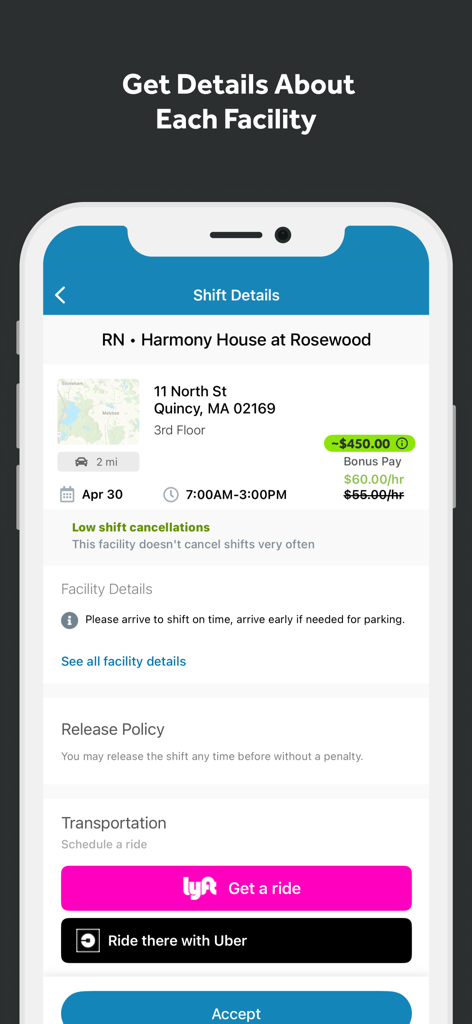The height and width of the screenshot is (1024, 472).
Task: Tap the clock icon beside 7:00AM-3:00PM
Action: (x=170, y=494)
